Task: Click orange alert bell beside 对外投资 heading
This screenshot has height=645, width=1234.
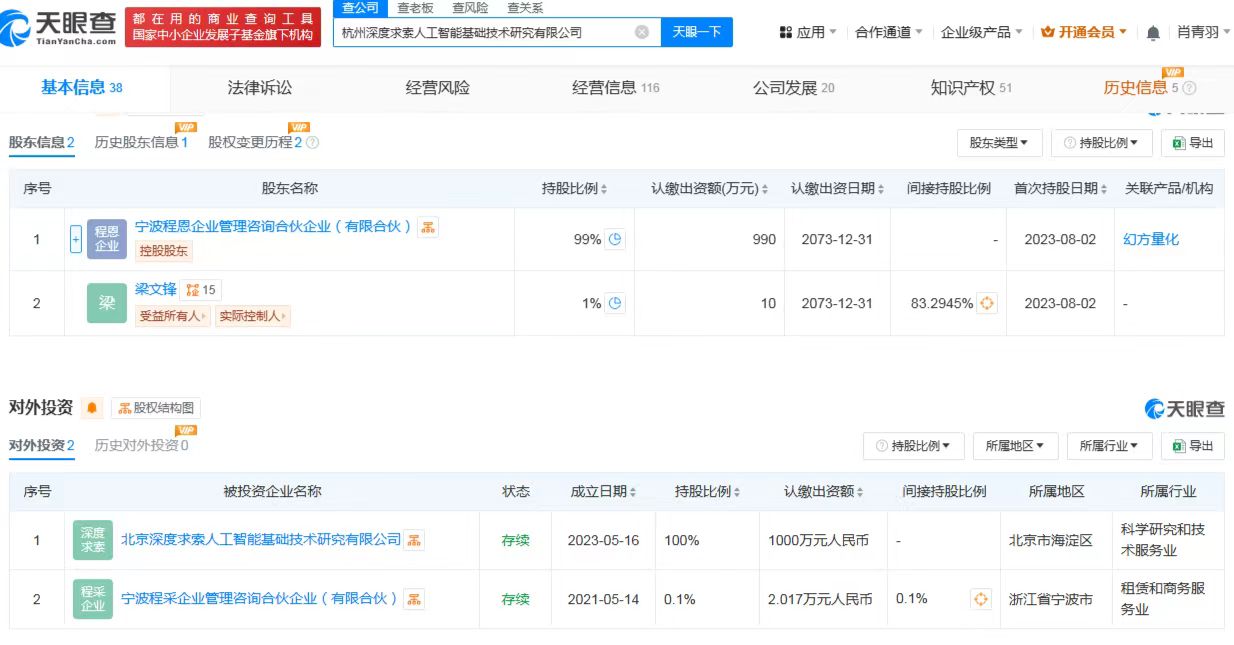Action: [x=93, y=408]
